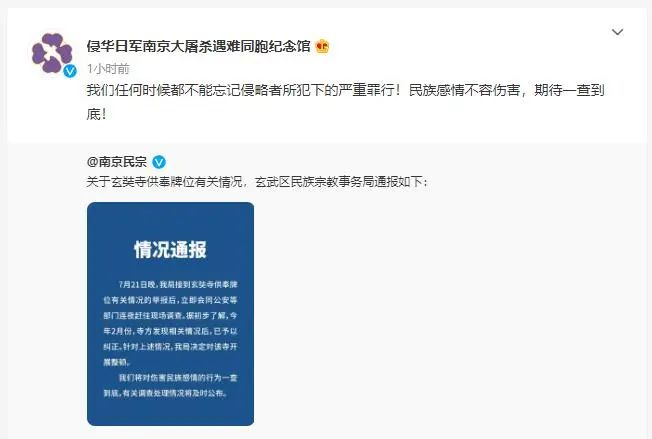Click the 情况通报 heading inside the image
Screen dimensions: 652x439
click(170, 250)
